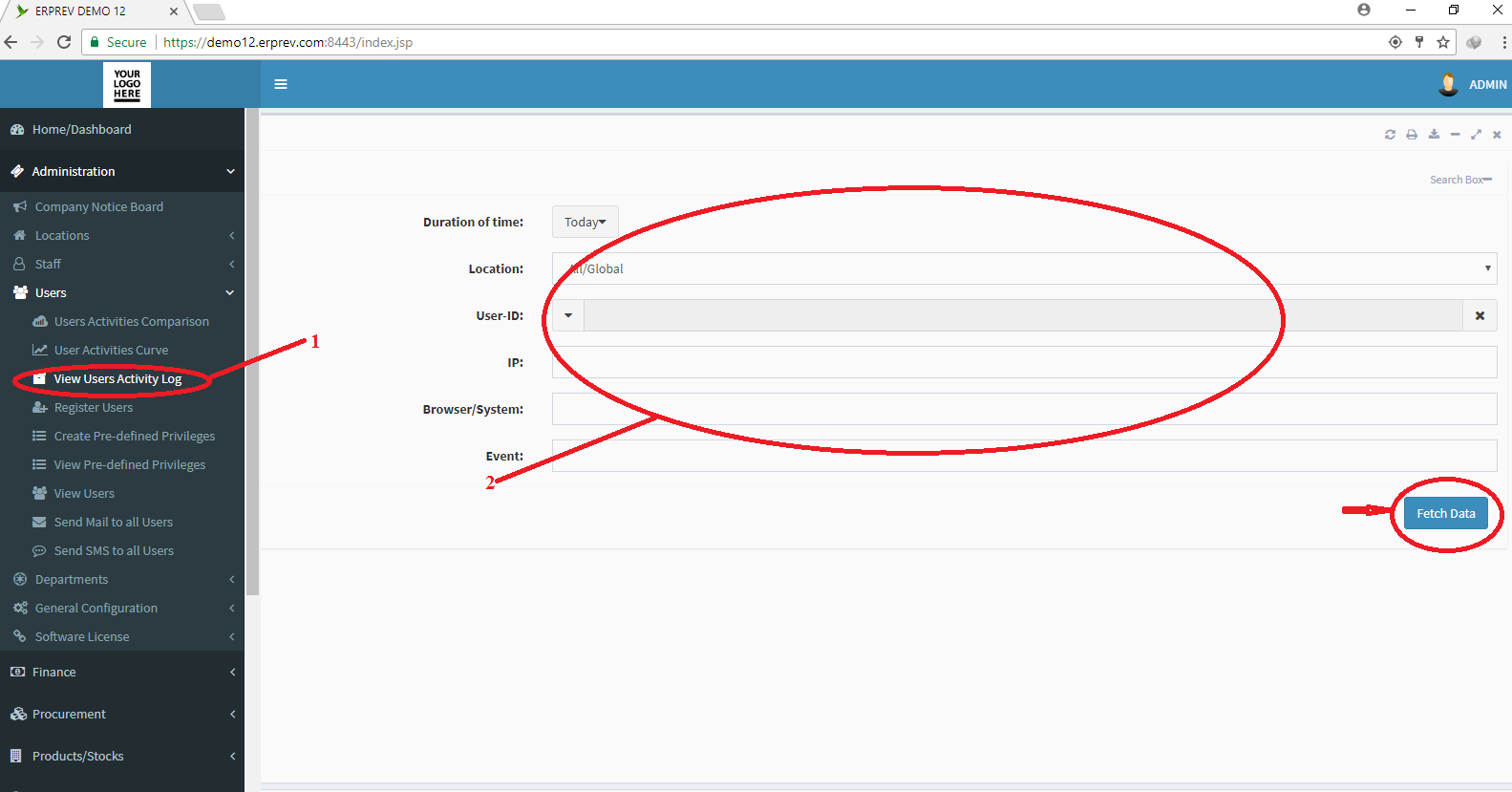This screenshot has width=1512, height=792.
Task: Expand the Staff submenu
Action: (x=122, y=264)
